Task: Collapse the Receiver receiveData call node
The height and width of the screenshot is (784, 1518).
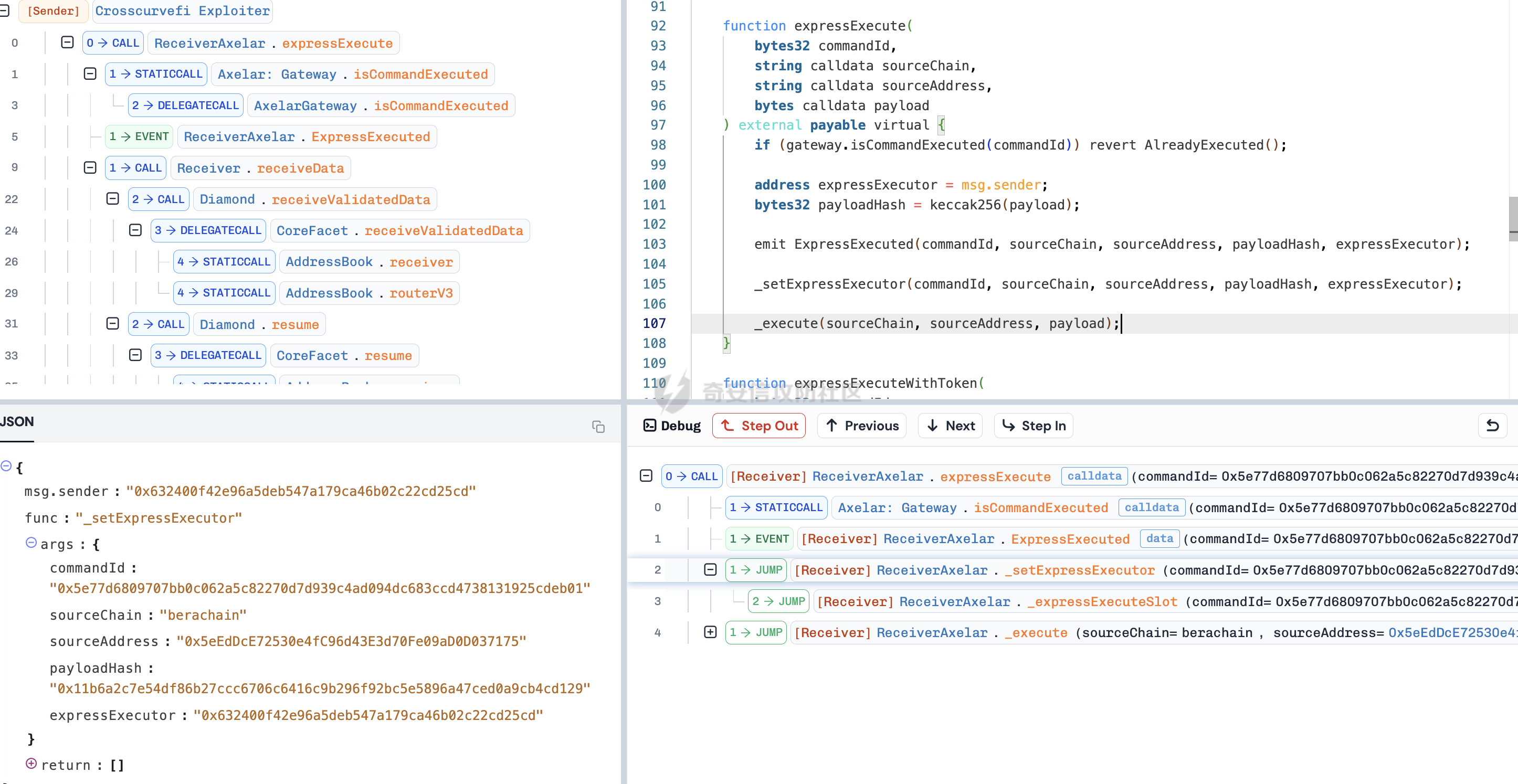Action: point(90,167)
